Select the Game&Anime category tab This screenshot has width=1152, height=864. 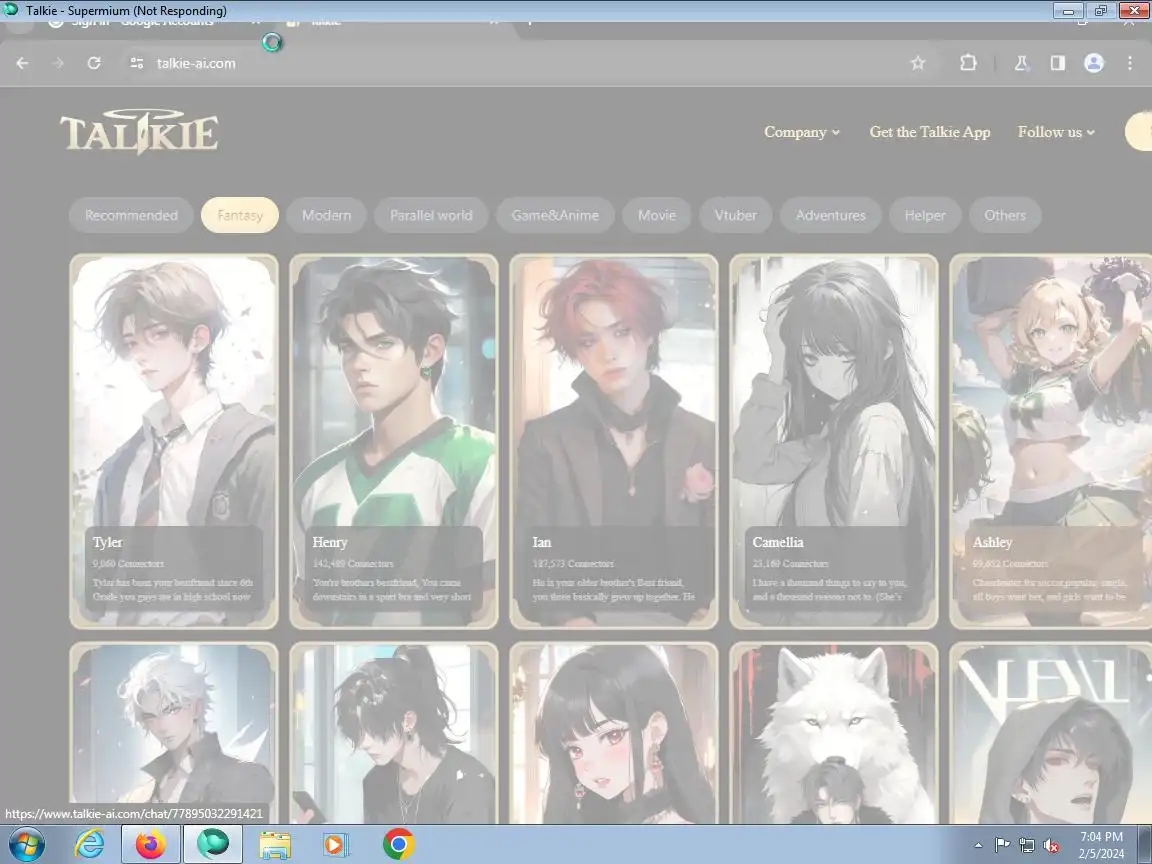(x=555, y=215)
